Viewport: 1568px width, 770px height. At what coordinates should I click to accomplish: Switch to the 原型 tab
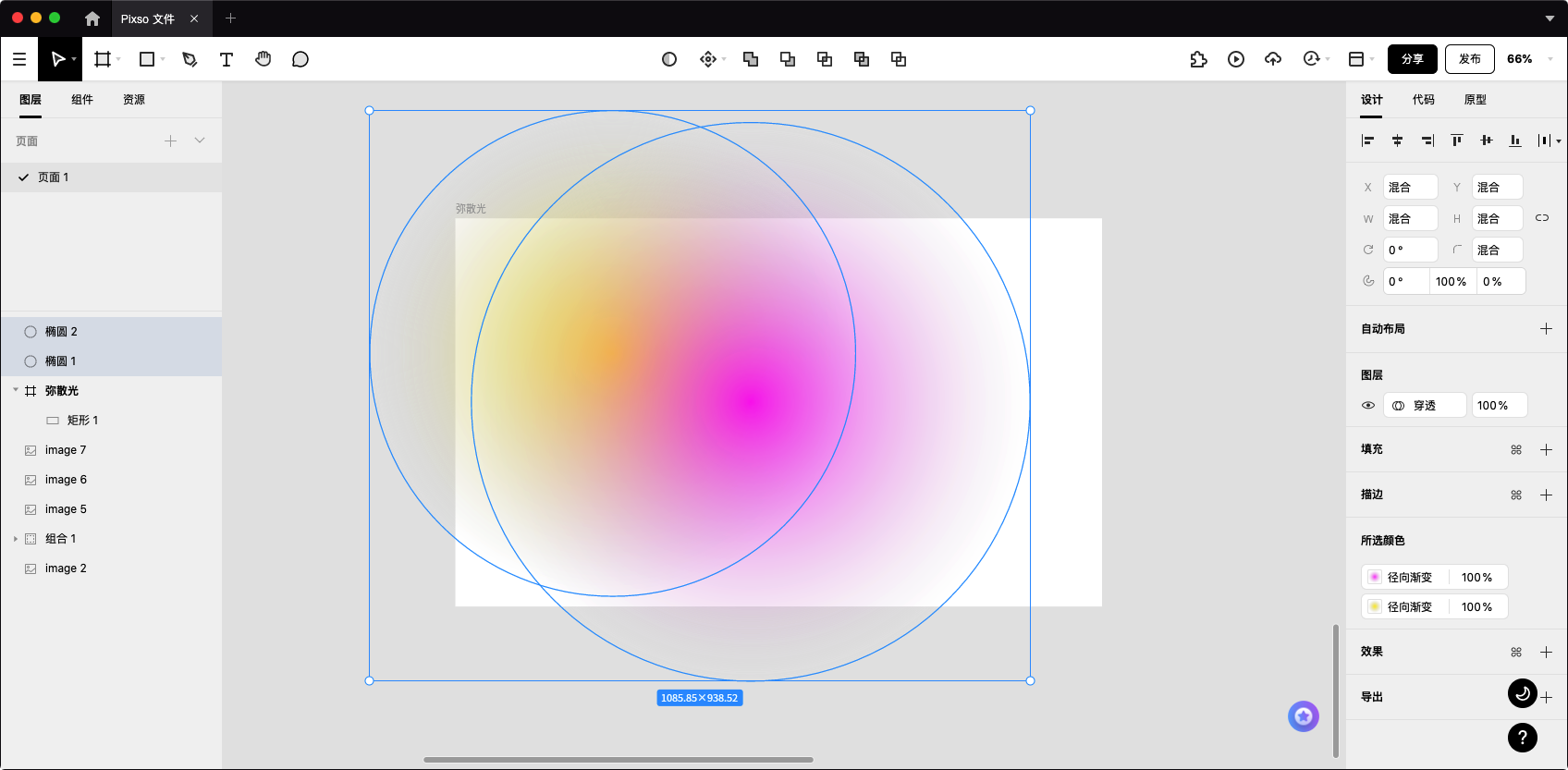(1476, 100)
